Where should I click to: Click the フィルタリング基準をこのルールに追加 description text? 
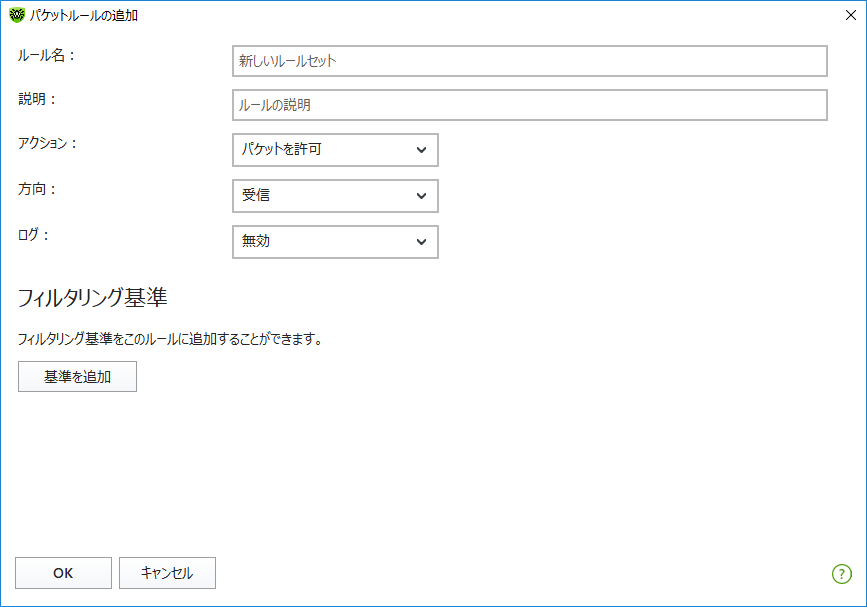point(170,338)
